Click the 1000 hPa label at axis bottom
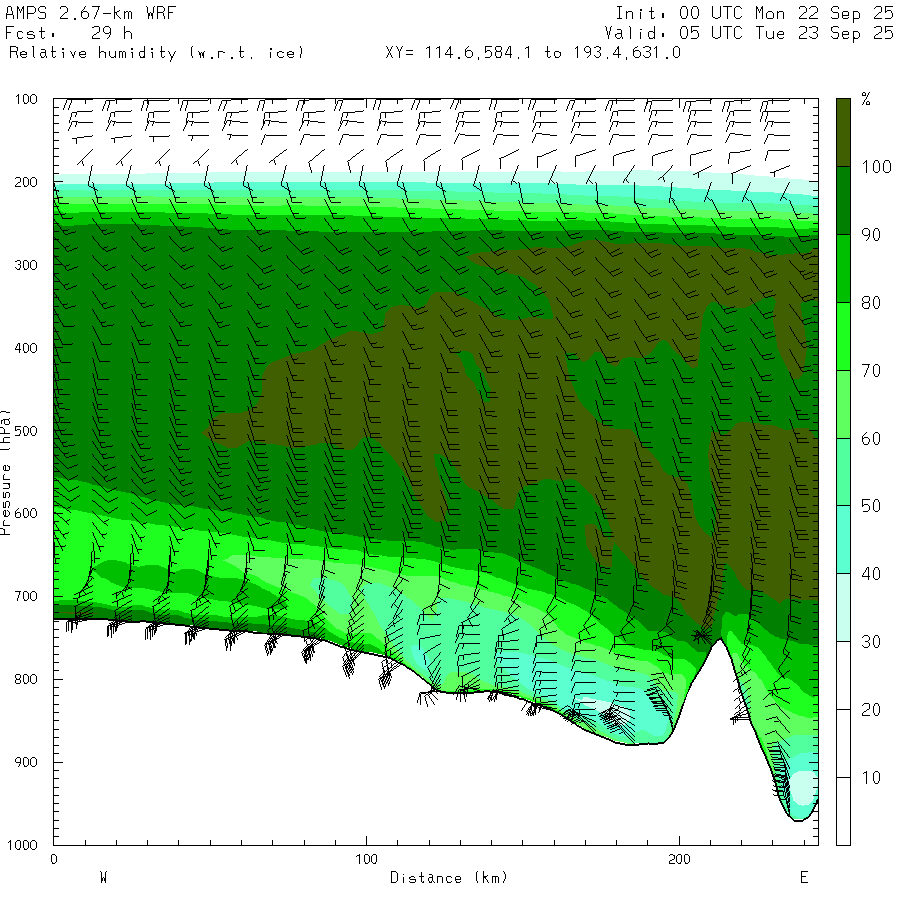The height and width of the screenshot is (900, 900). (x=22, y=845)
